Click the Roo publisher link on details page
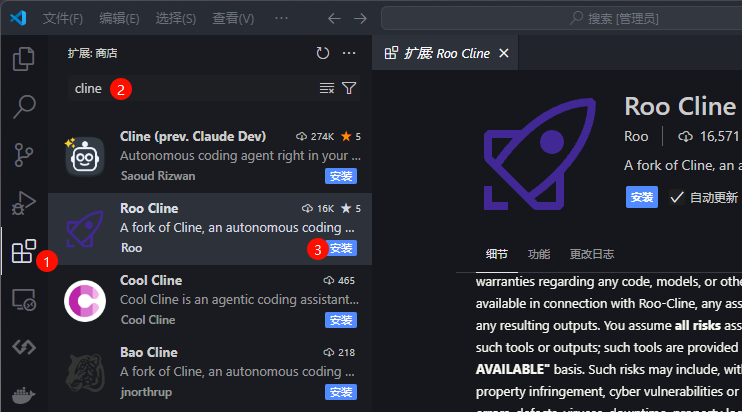742x412 pixels. 636,137
